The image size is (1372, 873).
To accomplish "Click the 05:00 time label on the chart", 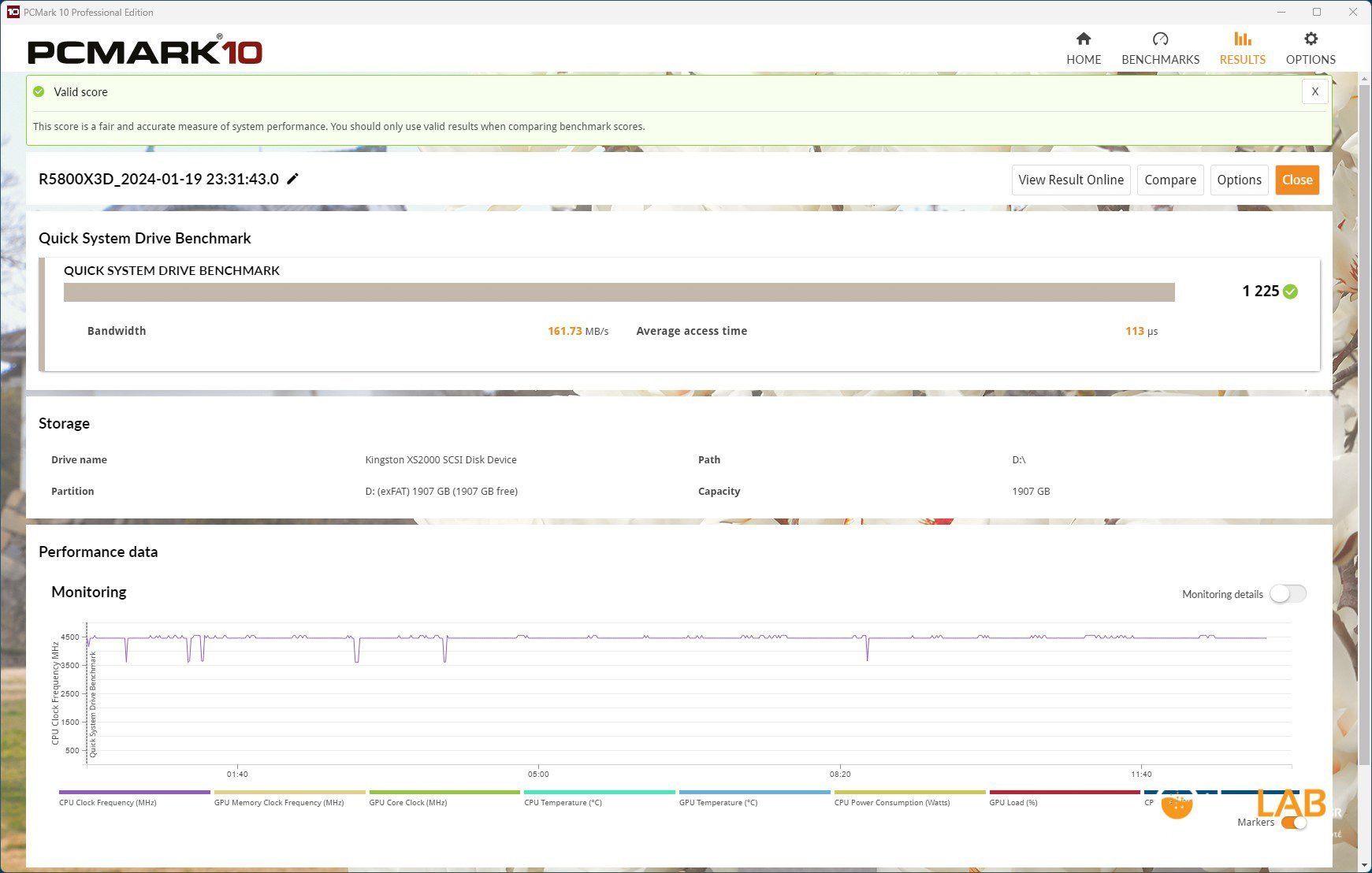I will pos(538,774).
